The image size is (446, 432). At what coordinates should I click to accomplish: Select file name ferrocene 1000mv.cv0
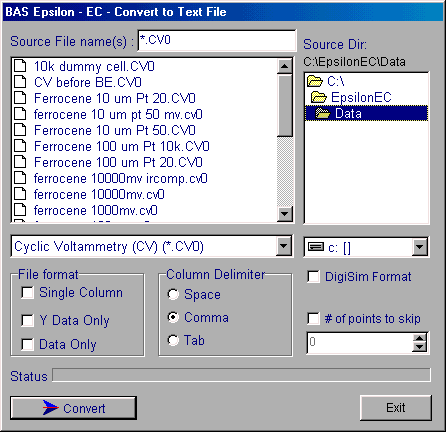(x=96, y=210)
